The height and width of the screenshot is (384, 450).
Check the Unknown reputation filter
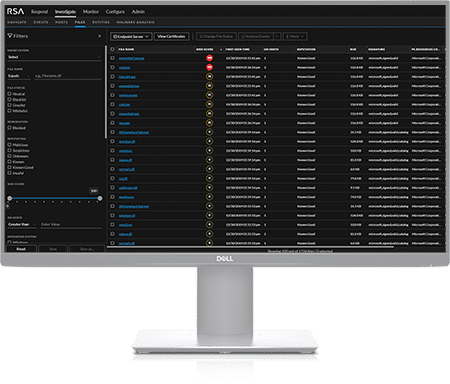pos(9,156)
